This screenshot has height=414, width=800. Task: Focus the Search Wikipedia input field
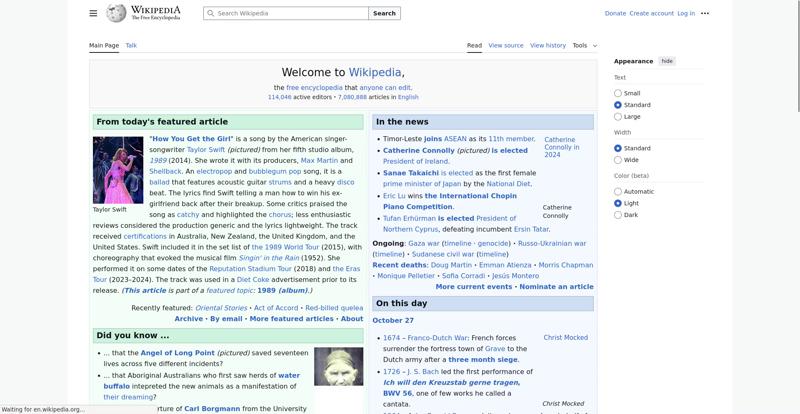click(290, 14)
